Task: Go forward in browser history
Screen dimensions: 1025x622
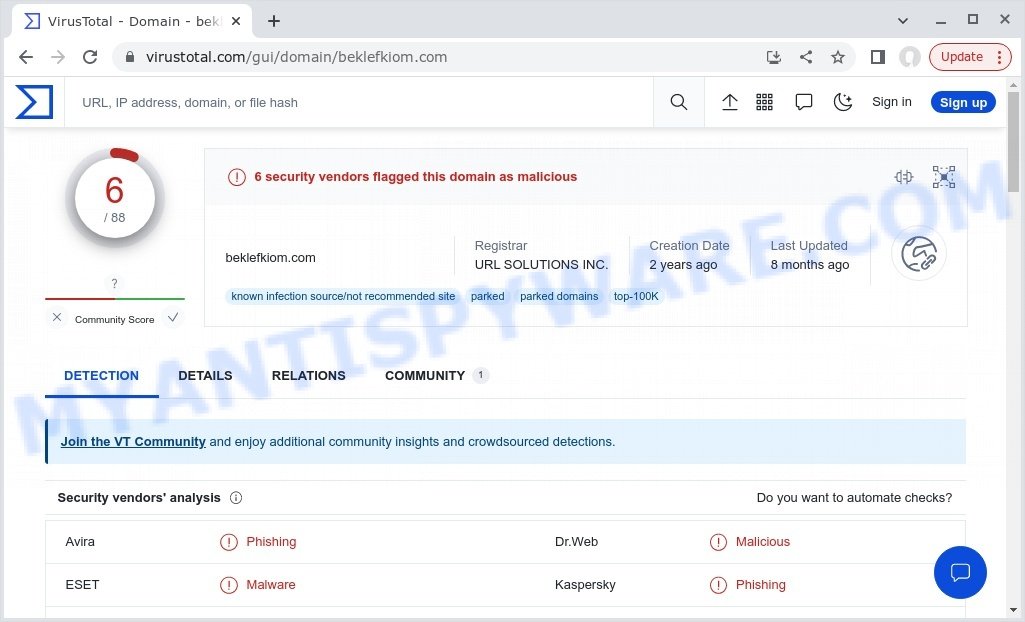Action: point(58,57)
